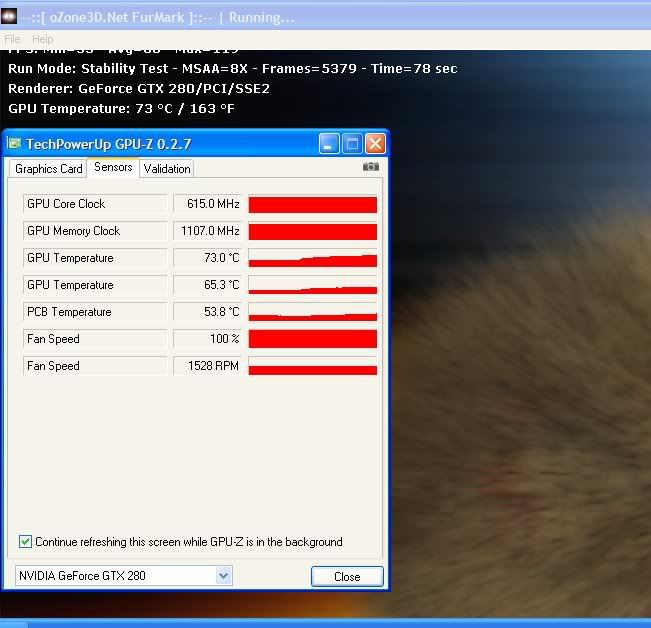Click the 100 % fan speed value

point(208,339)
